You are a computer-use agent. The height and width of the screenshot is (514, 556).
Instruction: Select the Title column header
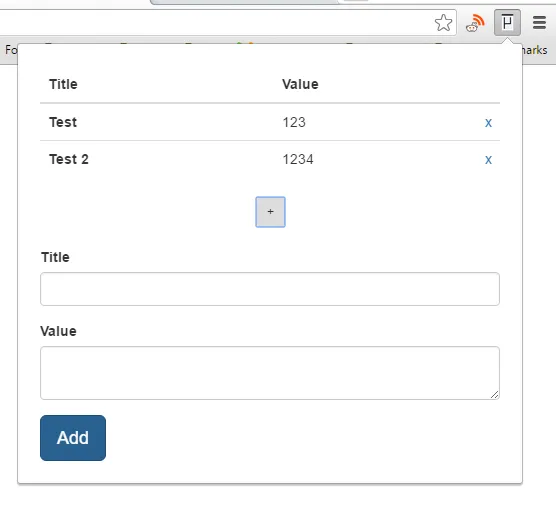click(x=63, y=84)
